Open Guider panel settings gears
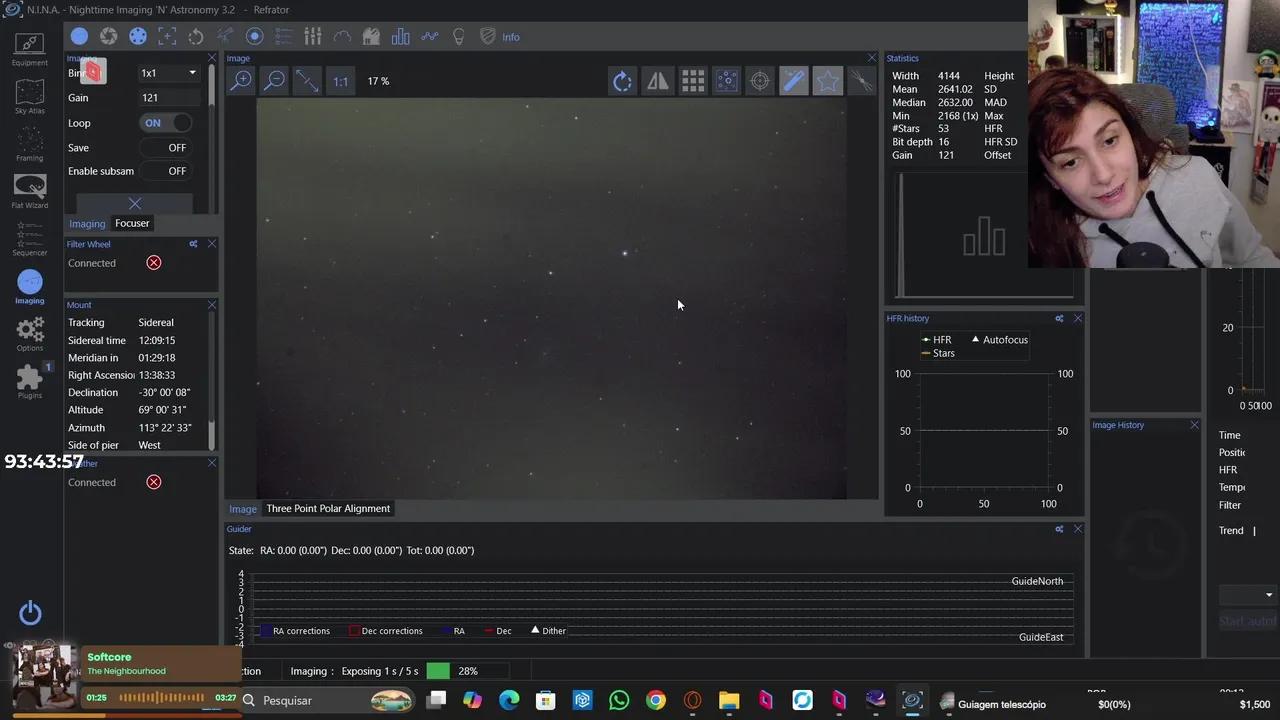1280x720 pixels. [1059, 529]
